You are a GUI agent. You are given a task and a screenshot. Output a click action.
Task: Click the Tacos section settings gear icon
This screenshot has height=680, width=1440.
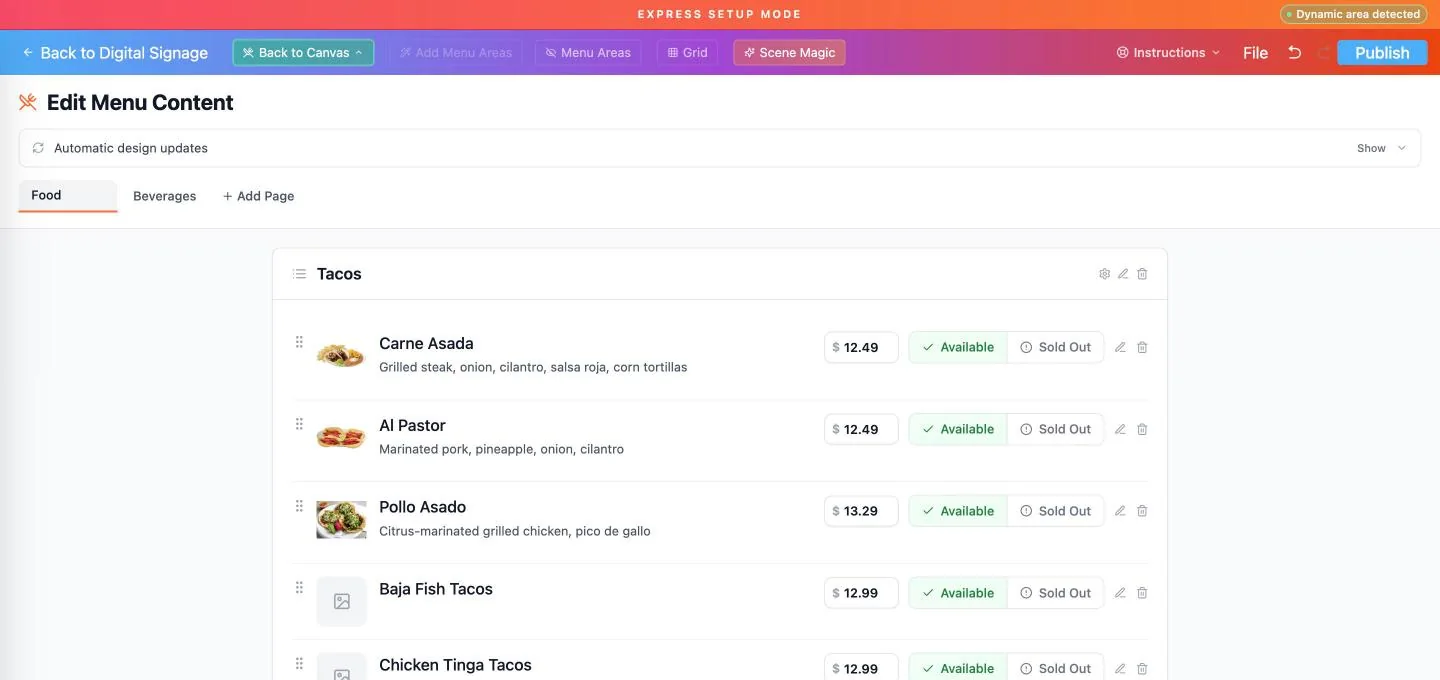click(x=1104, y=274)
